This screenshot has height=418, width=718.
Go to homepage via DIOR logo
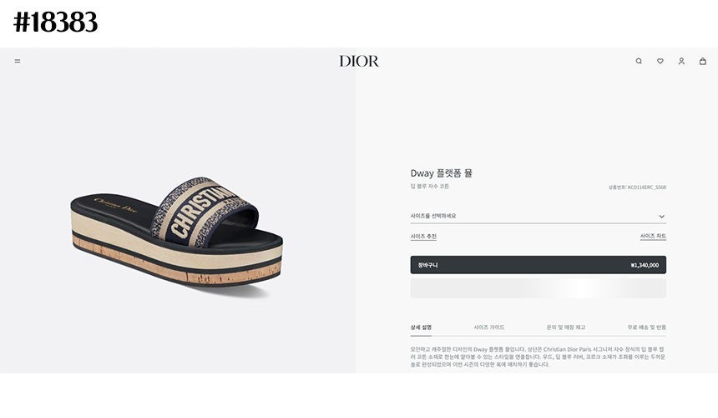[x=359, y=61]
